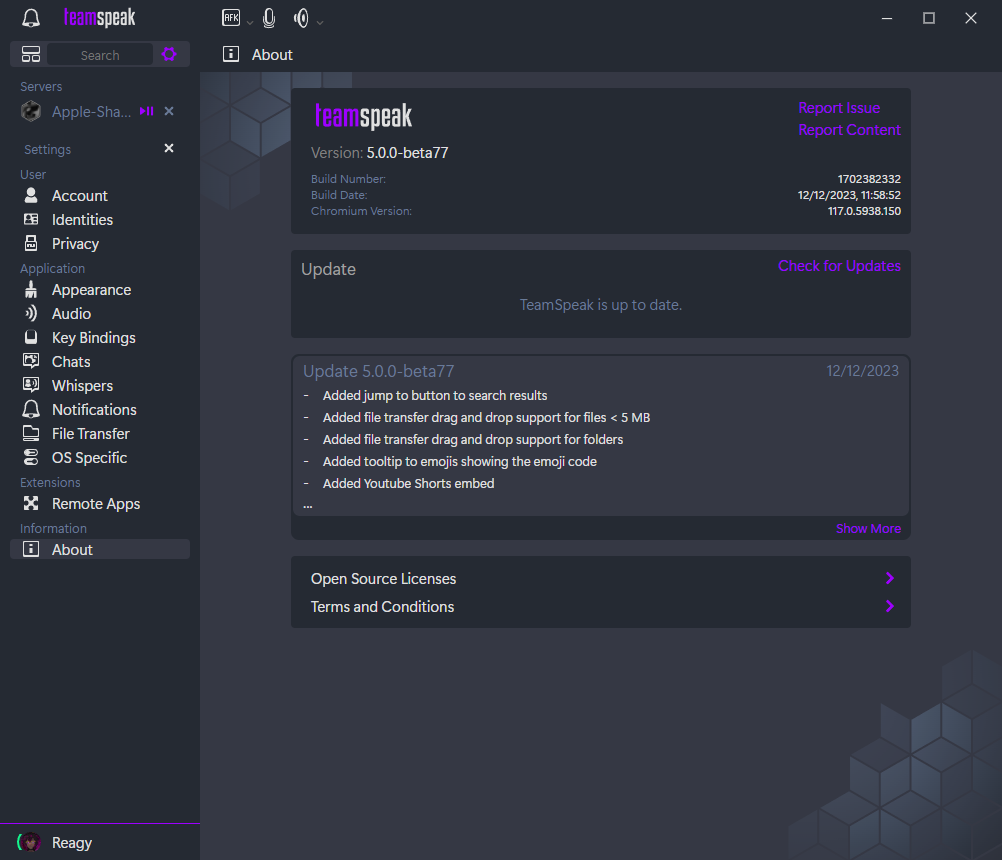Viewport: 1002px width, 860px height.
Task: Click Check for Updates
Action: click(839, 266)
